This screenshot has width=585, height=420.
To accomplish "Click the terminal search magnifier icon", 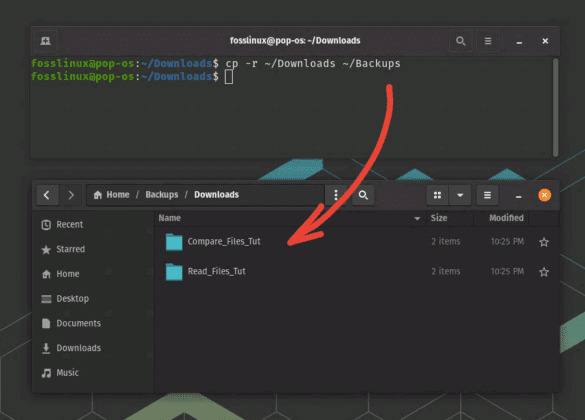I will pyautogui.click(x=461, y=41).
